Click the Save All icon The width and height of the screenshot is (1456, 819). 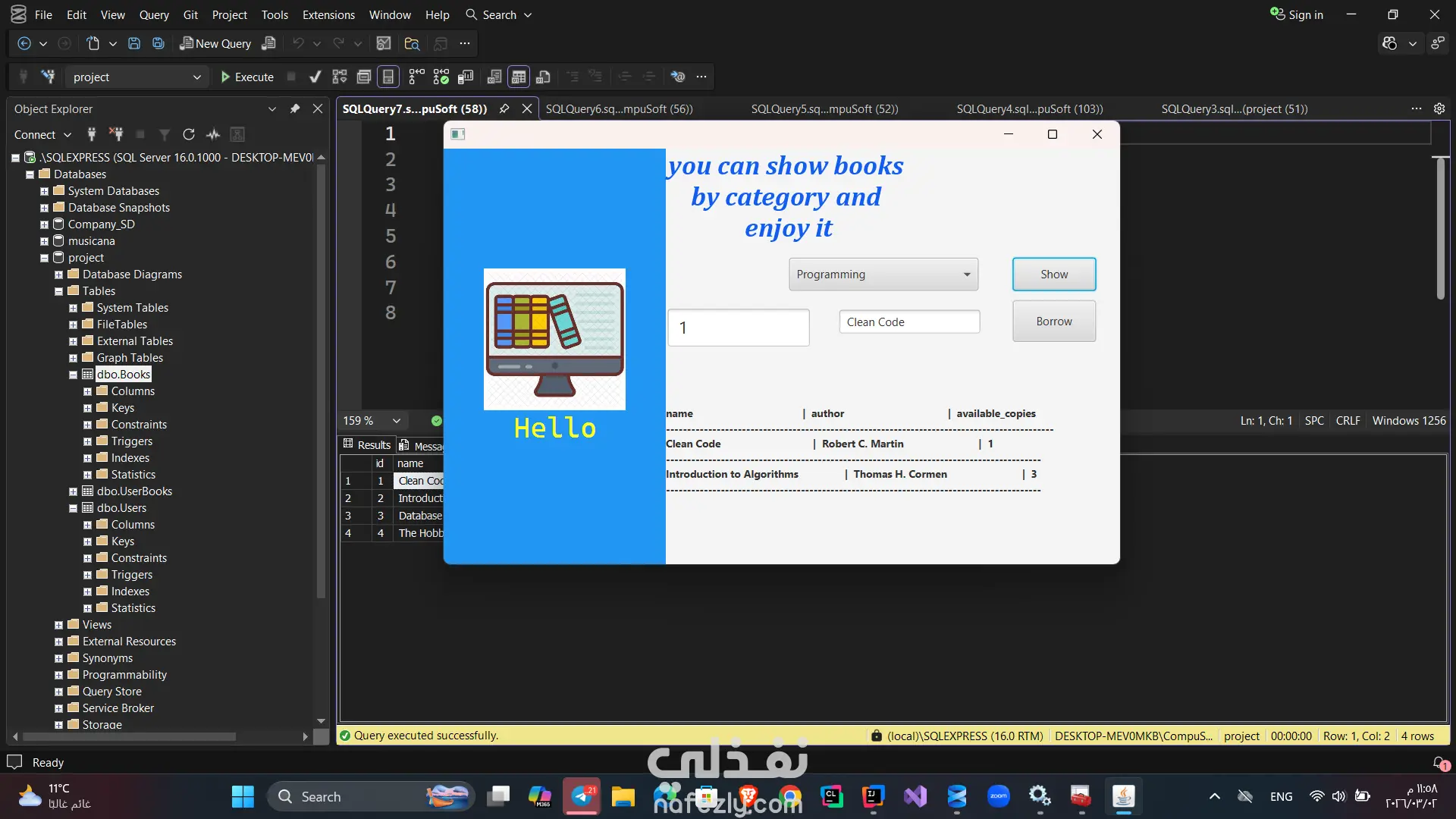coord(158,43)
